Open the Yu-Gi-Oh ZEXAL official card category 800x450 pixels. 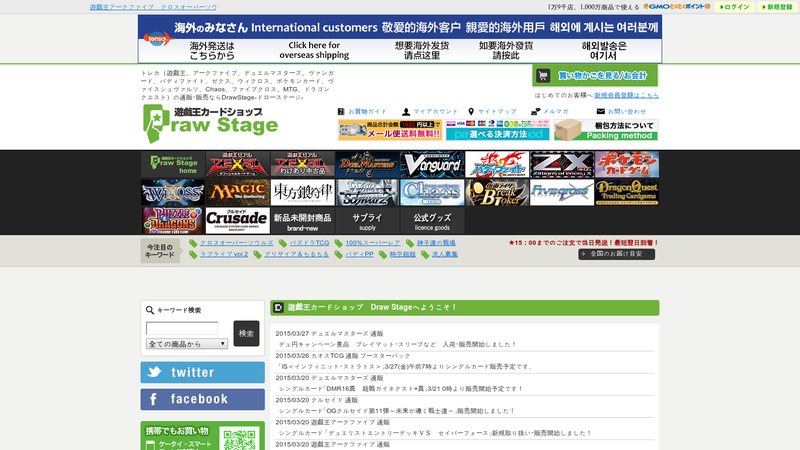(x=238, y=164)
